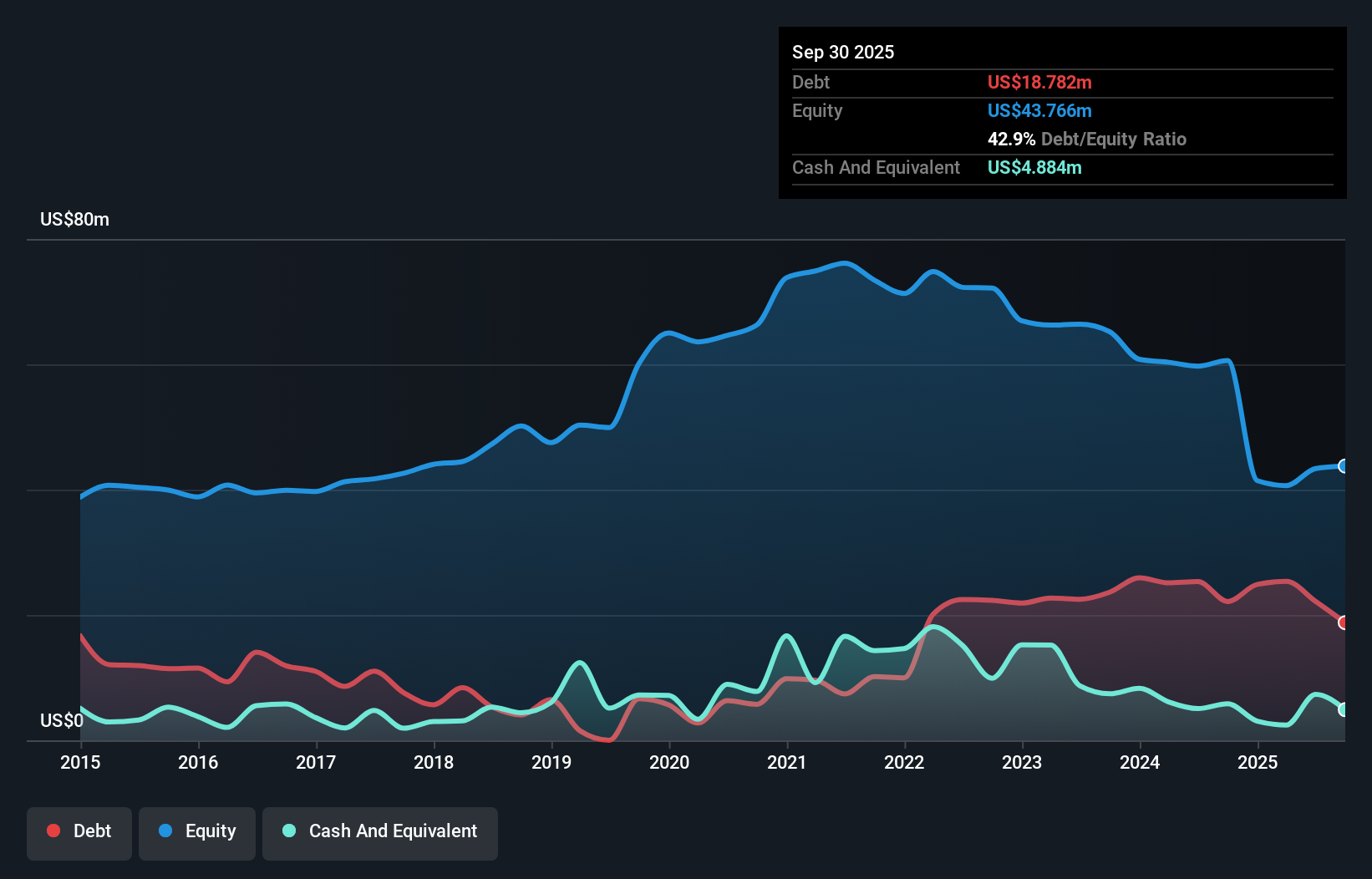1372x879 pixels.
Task: Click the US$80m axis label
Action: coord(74,219)
